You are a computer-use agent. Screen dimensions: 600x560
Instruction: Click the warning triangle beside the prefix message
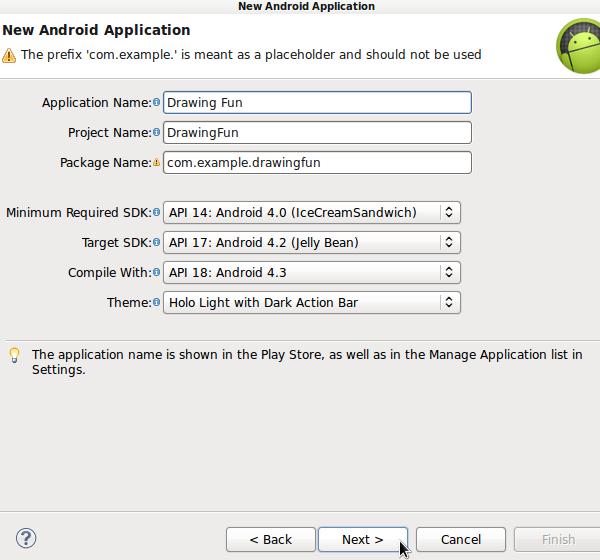[x=9, y=56]
